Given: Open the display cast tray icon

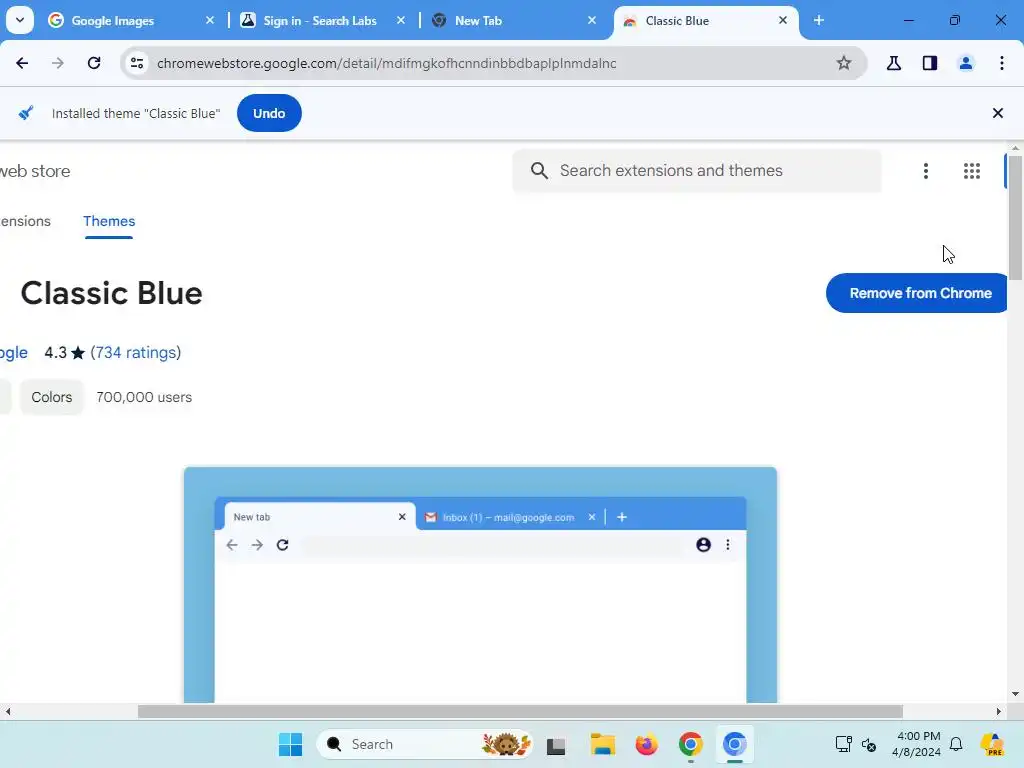Looking at the screenshot, I should coord(843,744).
